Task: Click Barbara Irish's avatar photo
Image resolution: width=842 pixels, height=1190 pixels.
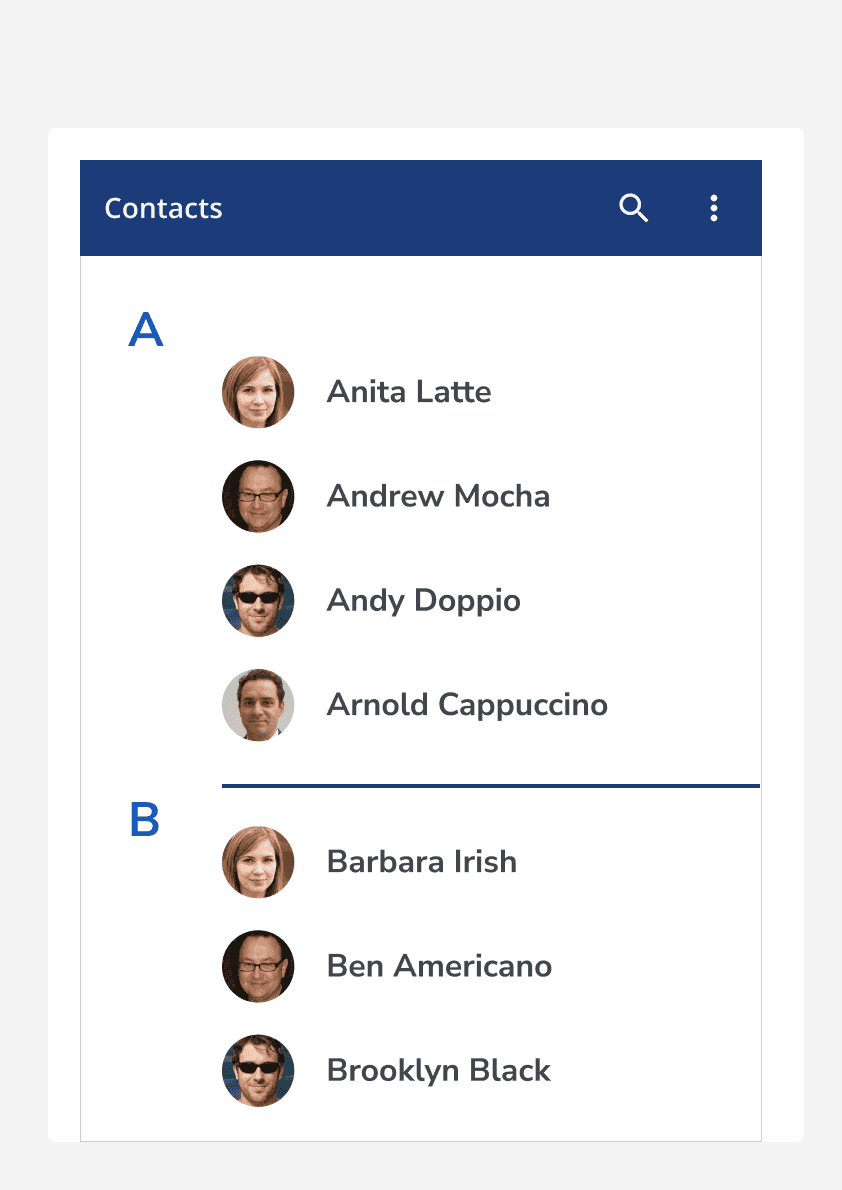Action: 258,862
